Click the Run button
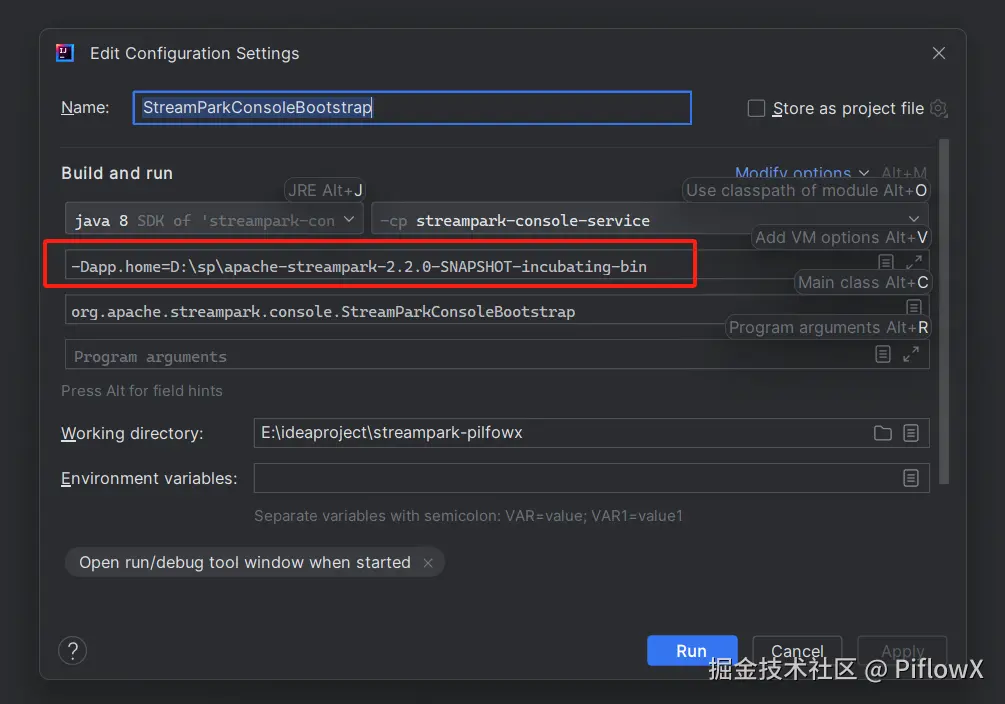 [x=692, y=651]
